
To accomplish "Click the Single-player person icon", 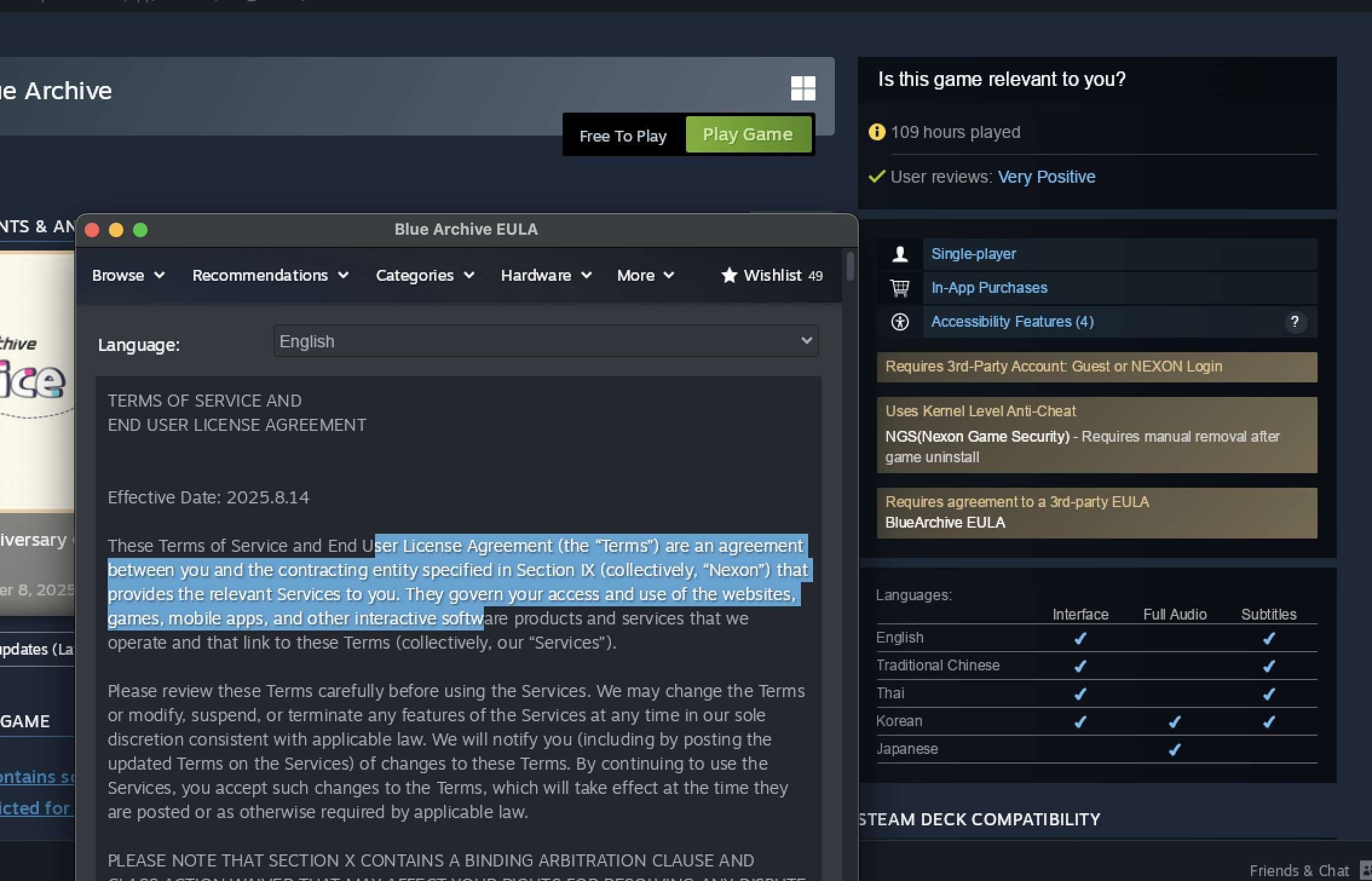I will (x=900, y=254).
